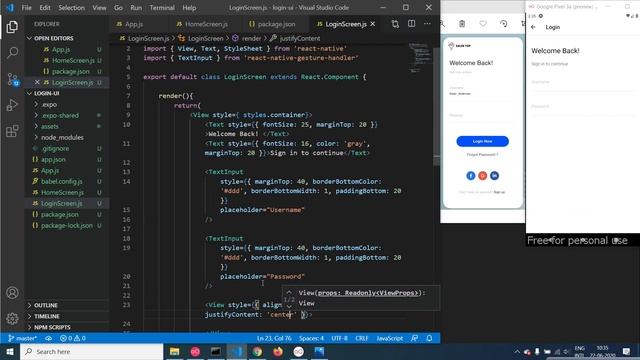640x360 pixels.
Task: Click Login Now button in design mockup
Action: pyautogui.click(x=482, y=141)
